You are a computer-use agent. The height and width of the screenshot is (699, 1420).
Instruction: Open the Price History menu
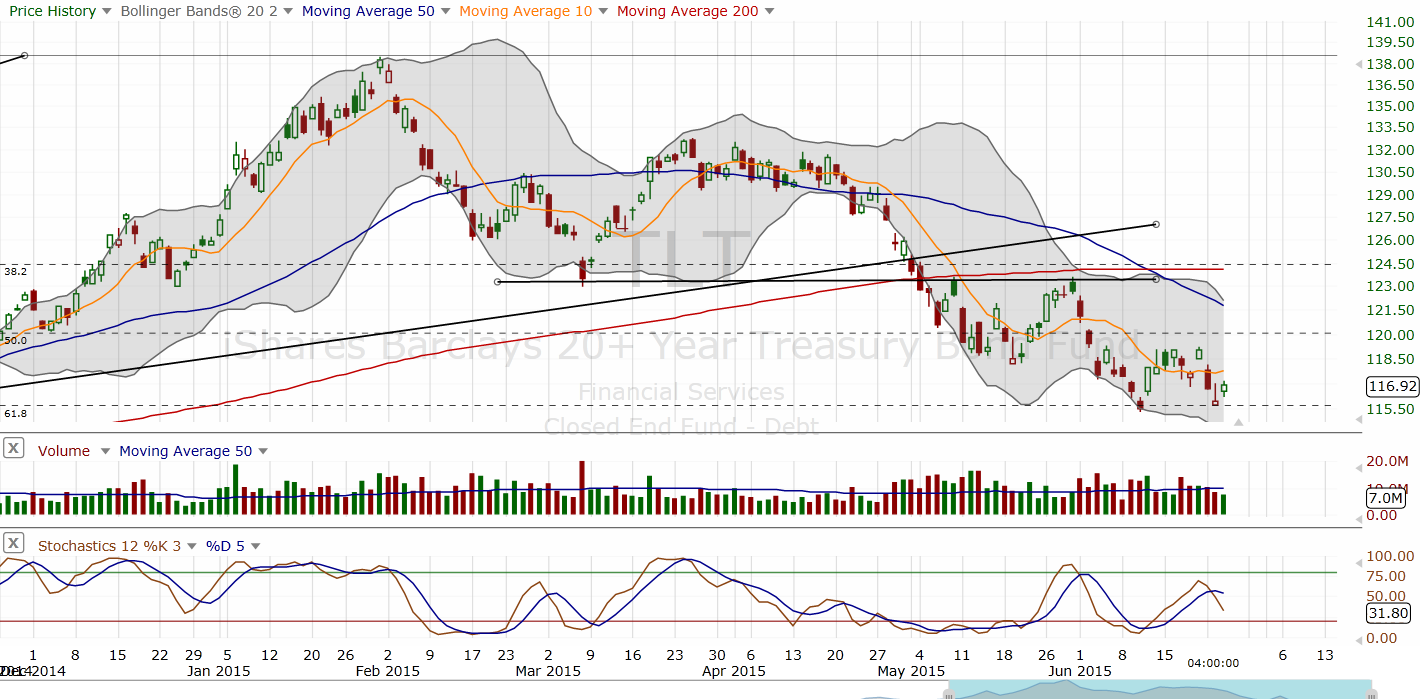pyautogui.click(x=105, y=11)
